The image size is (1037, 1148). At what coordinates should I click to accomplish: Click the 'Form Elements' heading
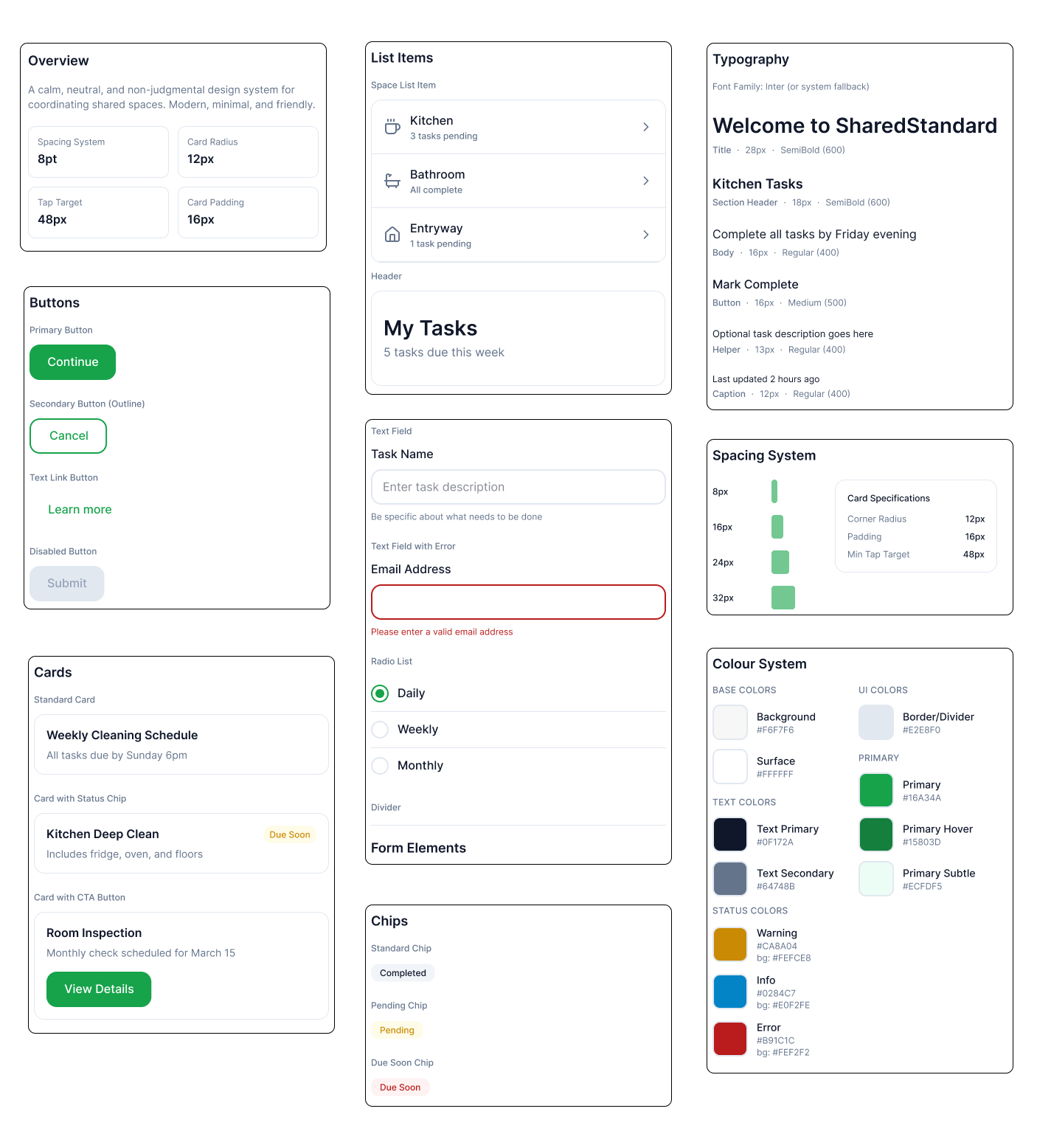(x=418, y=848)
